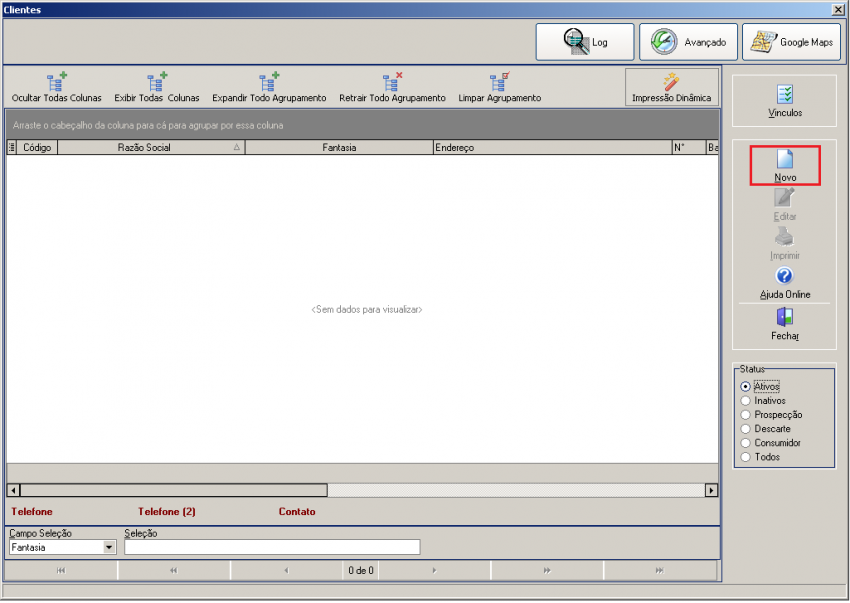
Task: Sort by the Razão Social column header
Action: (x=144, y=148)
